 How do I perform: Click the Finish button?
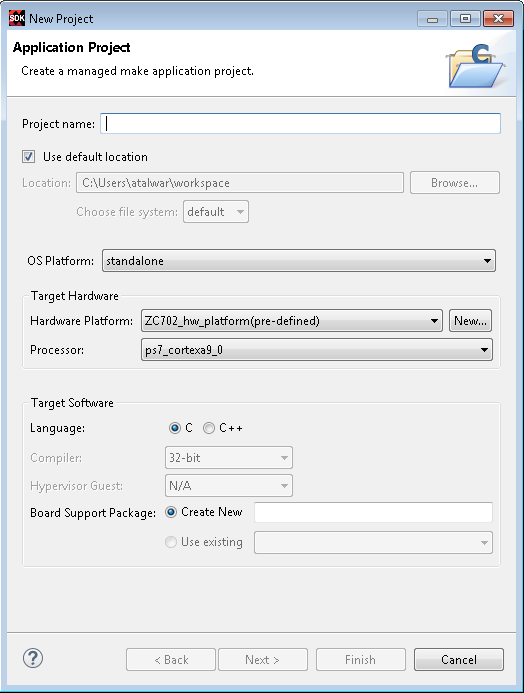[x=361, y=660]
